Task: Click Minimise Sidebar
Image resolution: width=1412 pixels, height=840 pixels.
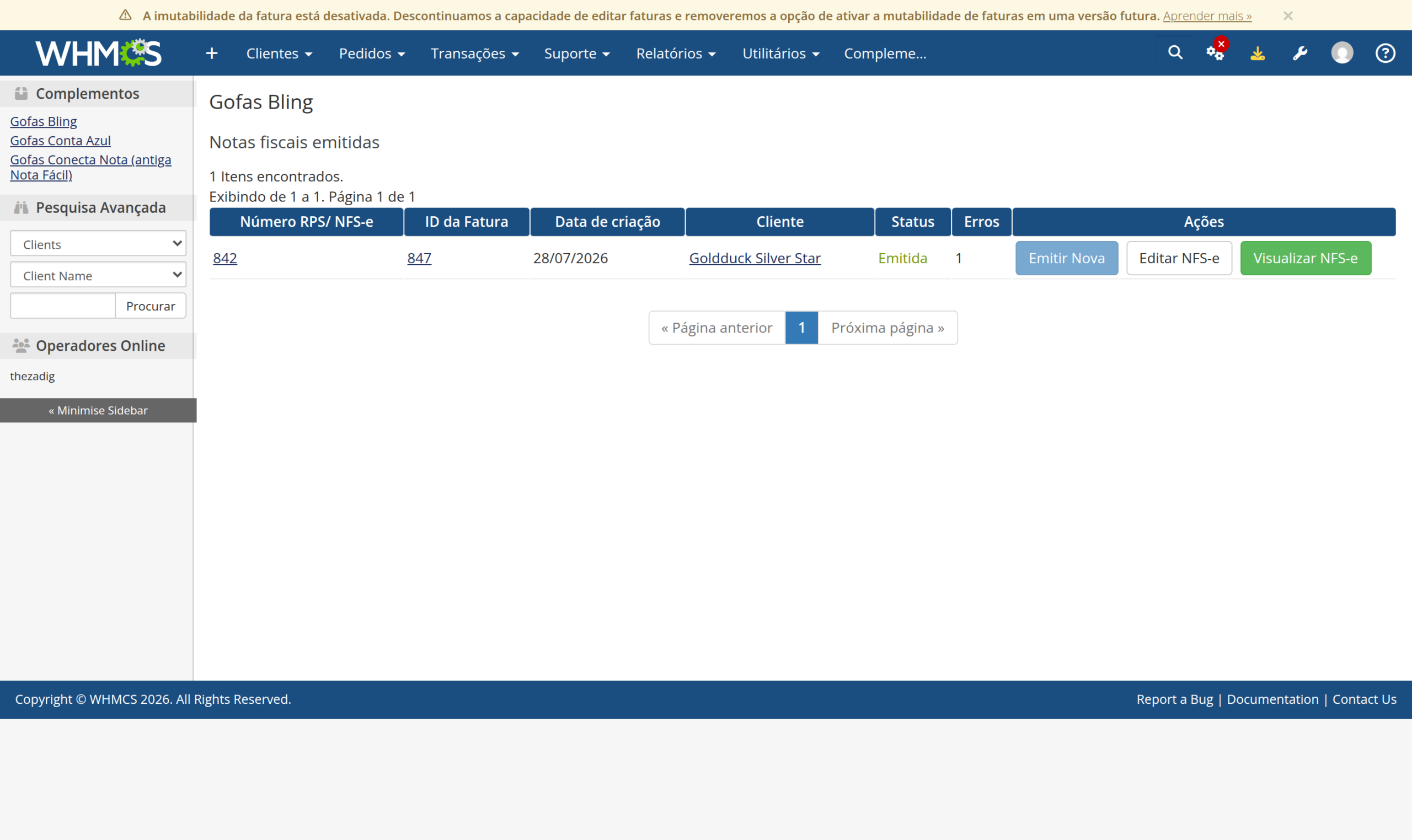Action: point(98,410)
